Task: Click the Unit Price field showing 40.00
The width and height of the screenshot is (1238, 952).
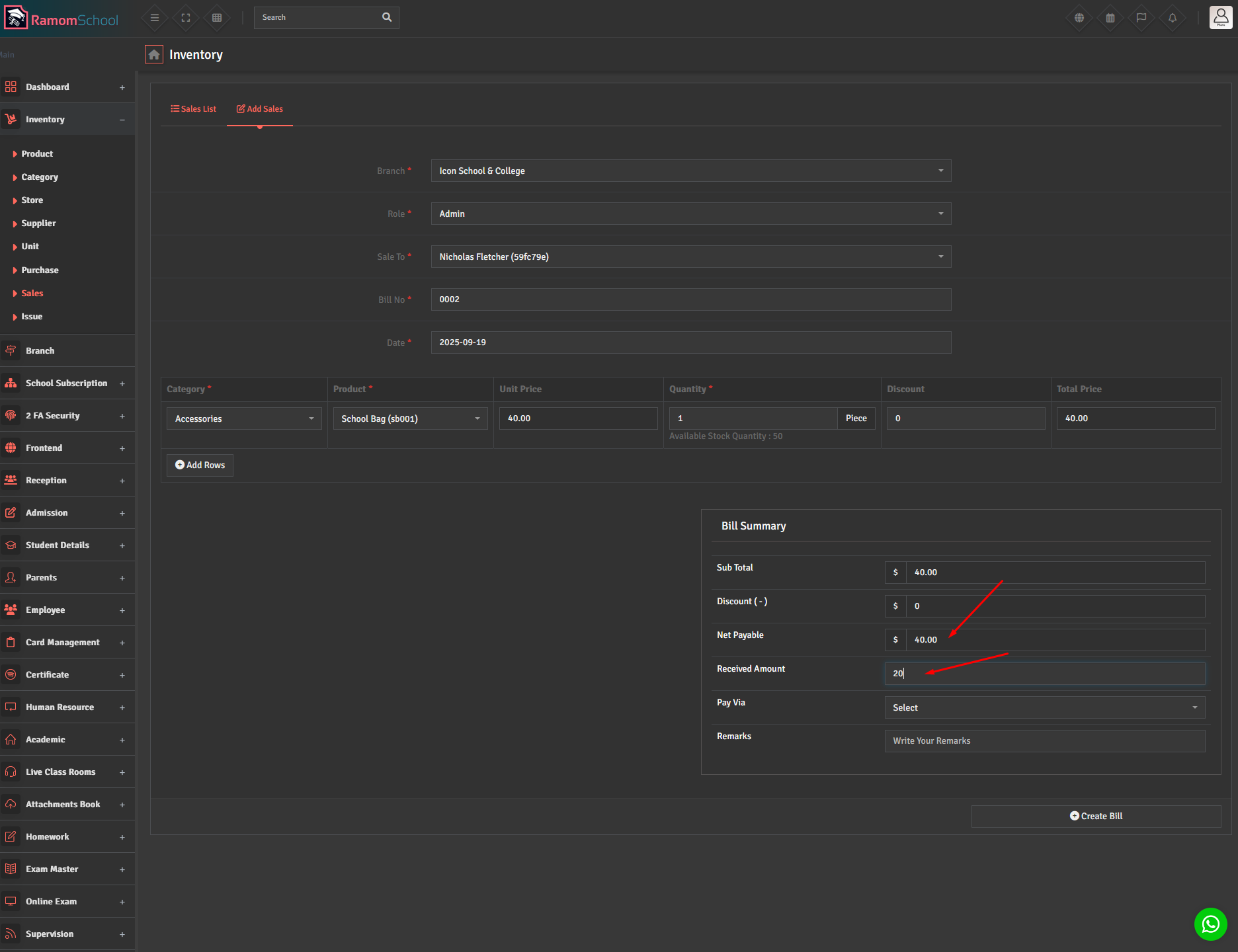Action: 578,418
